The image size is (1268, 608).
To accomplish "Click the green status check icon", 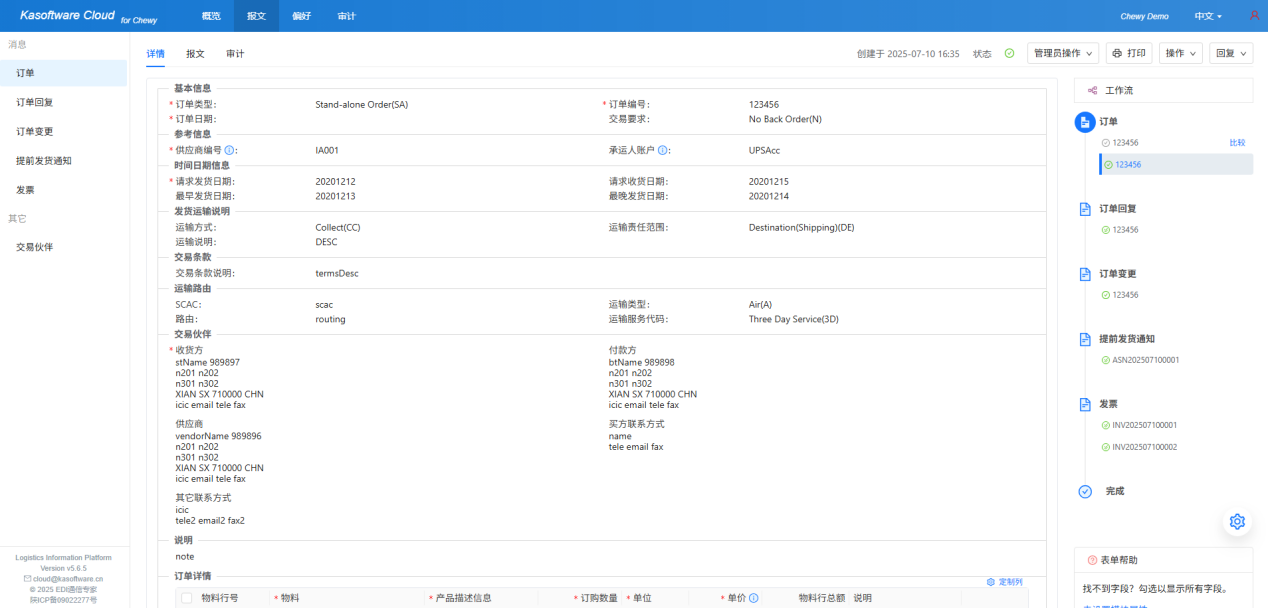I will click(x=1009, y=54).
